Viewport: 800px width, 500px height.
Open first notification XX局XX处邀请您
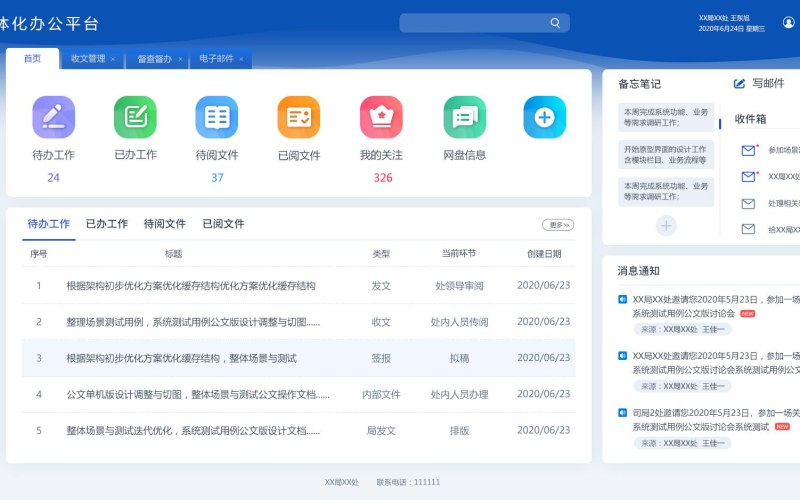coord(715,306)
